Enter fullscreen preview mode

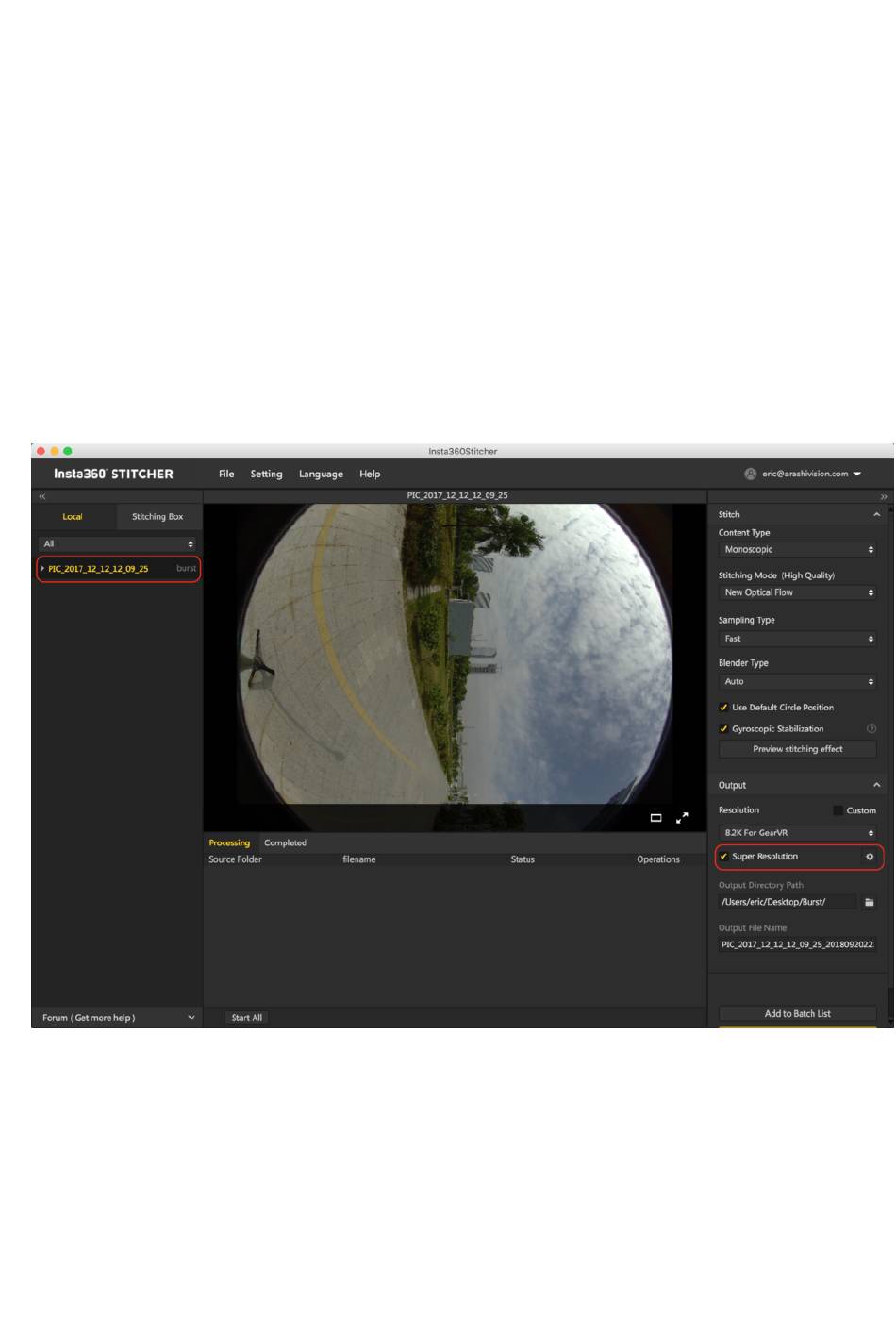tap(682, 818)
